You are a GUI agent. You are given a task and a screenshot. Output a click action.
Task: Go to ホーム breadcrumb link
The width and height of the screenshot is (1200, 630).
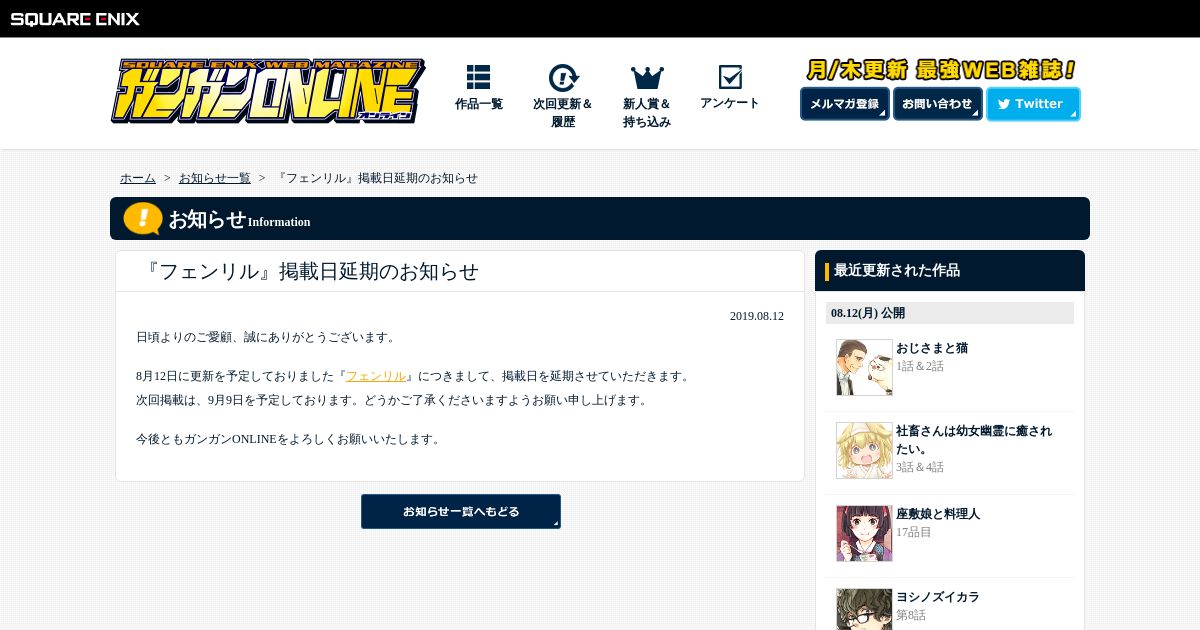(138, 178)
